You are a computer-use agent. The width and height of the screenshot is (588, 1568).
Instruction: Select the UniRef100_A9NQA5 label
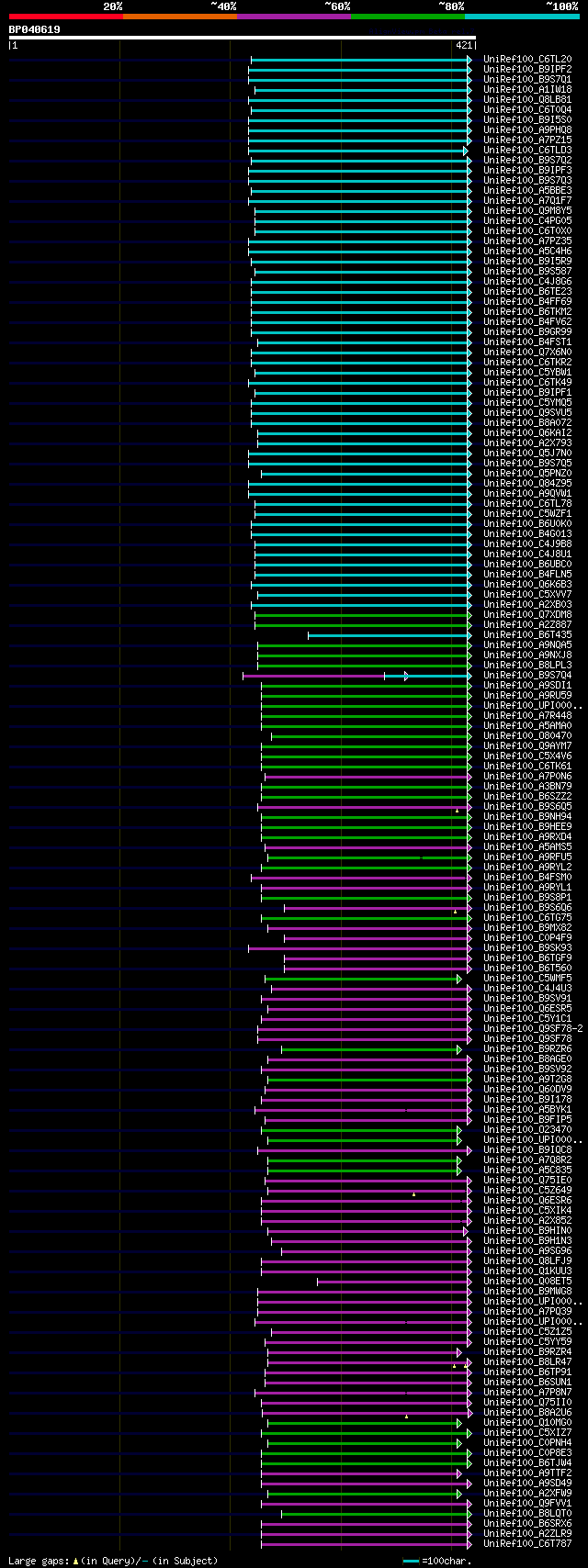point(527,645)
